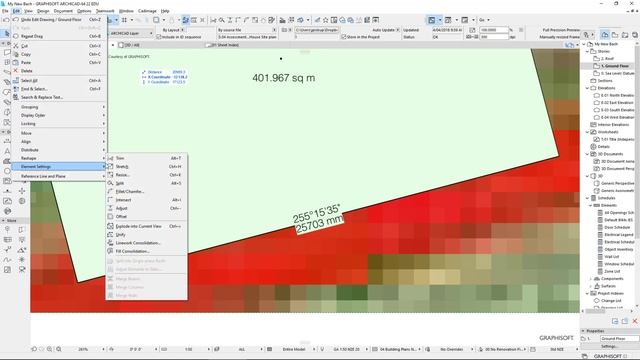Open Find & Select
Image resolution: width=640 pixels, height=360 pixels.
tap(58, 89)
